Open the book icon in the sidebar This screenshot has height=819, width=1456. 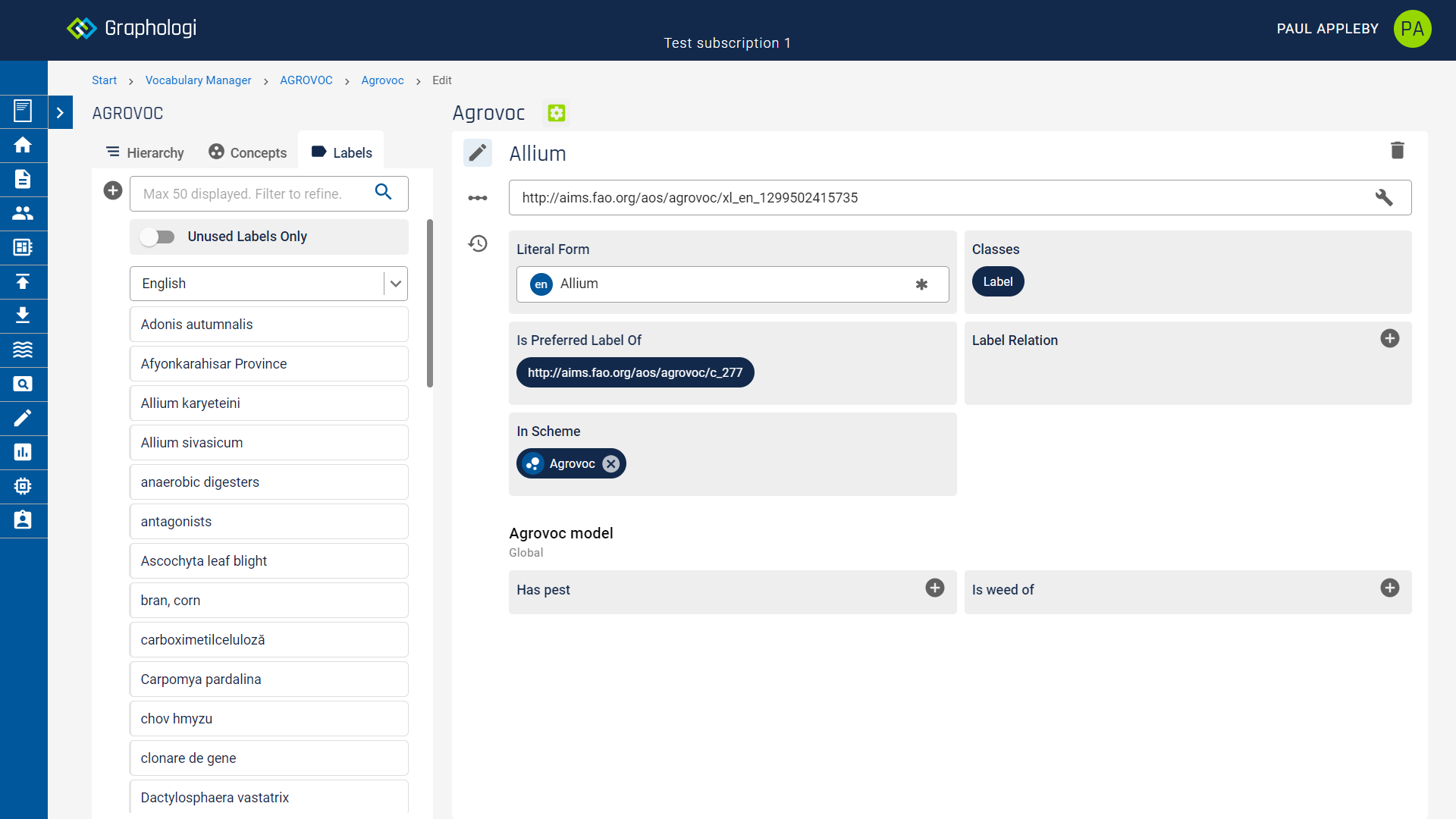(23, 111)
